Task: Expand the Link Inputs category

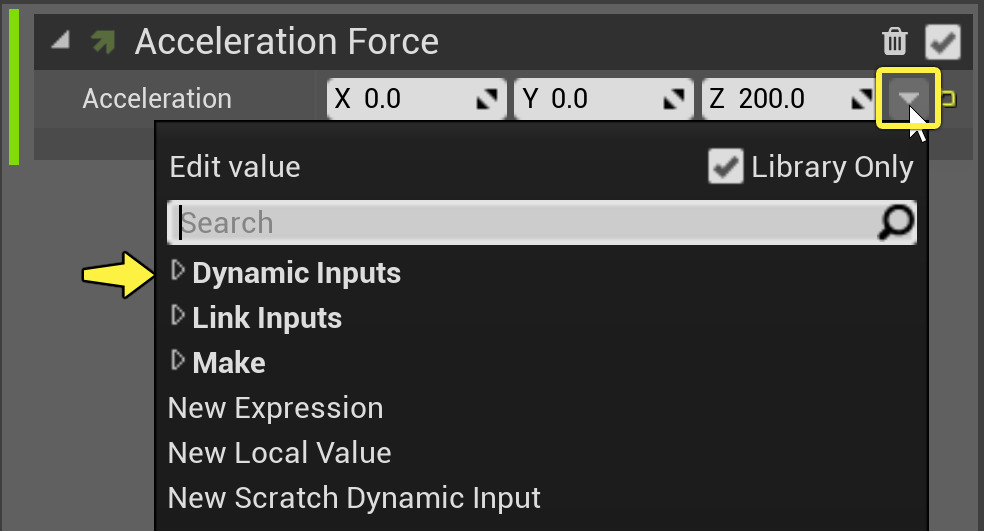Action: (178, 316)
